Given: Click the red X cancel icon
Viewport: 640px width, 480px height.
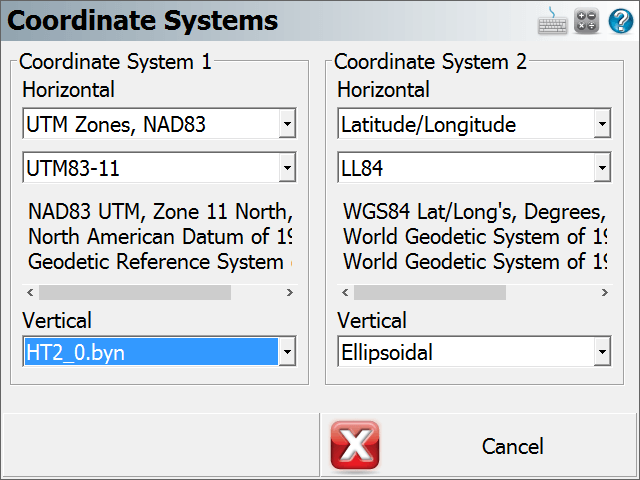Looking at the screenshot, I should pyautogui.click(x=355, y=446).
